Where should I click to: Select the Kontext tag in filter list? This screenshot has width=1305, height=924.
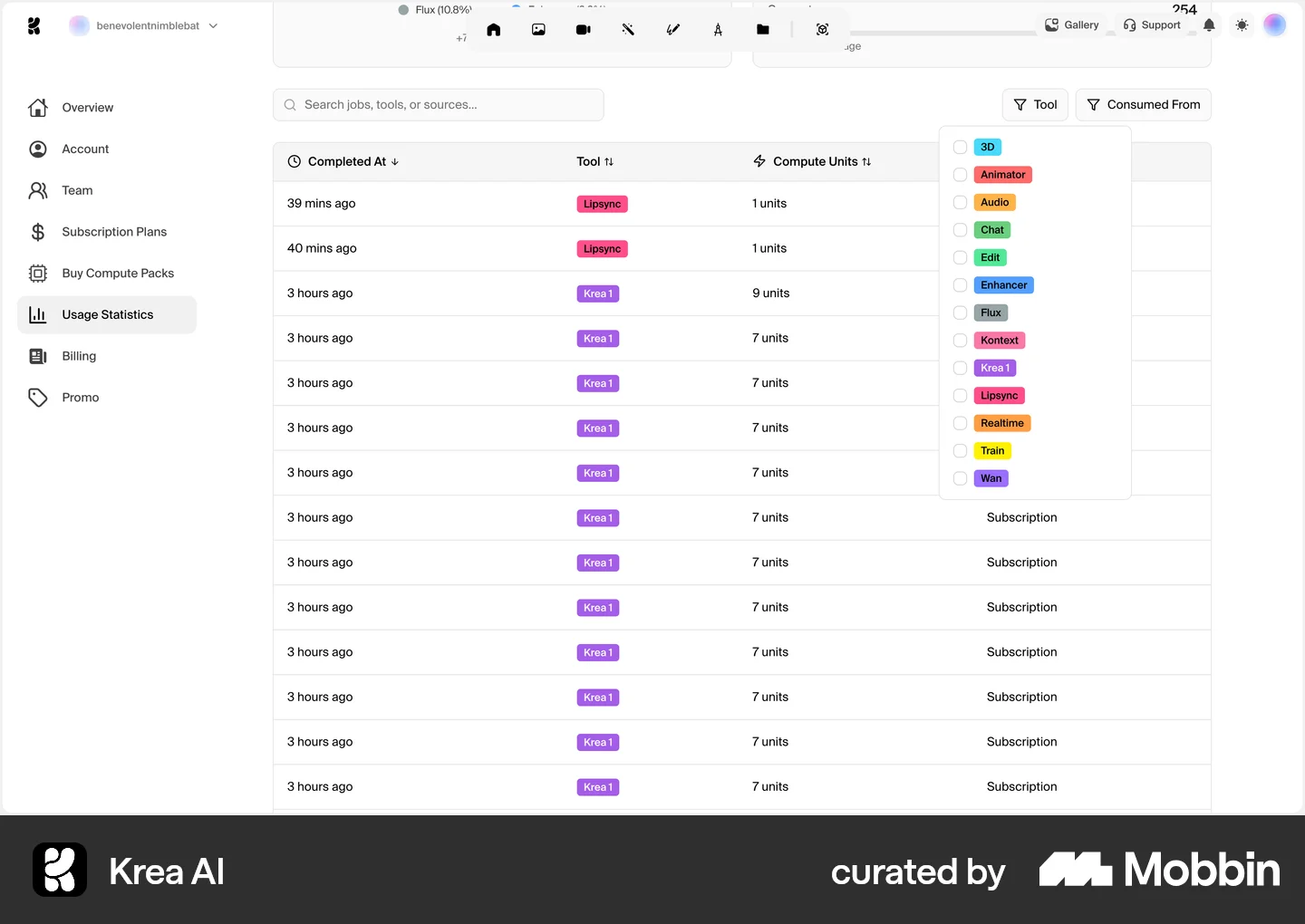pyautogui.click(x=1000, y=341)
